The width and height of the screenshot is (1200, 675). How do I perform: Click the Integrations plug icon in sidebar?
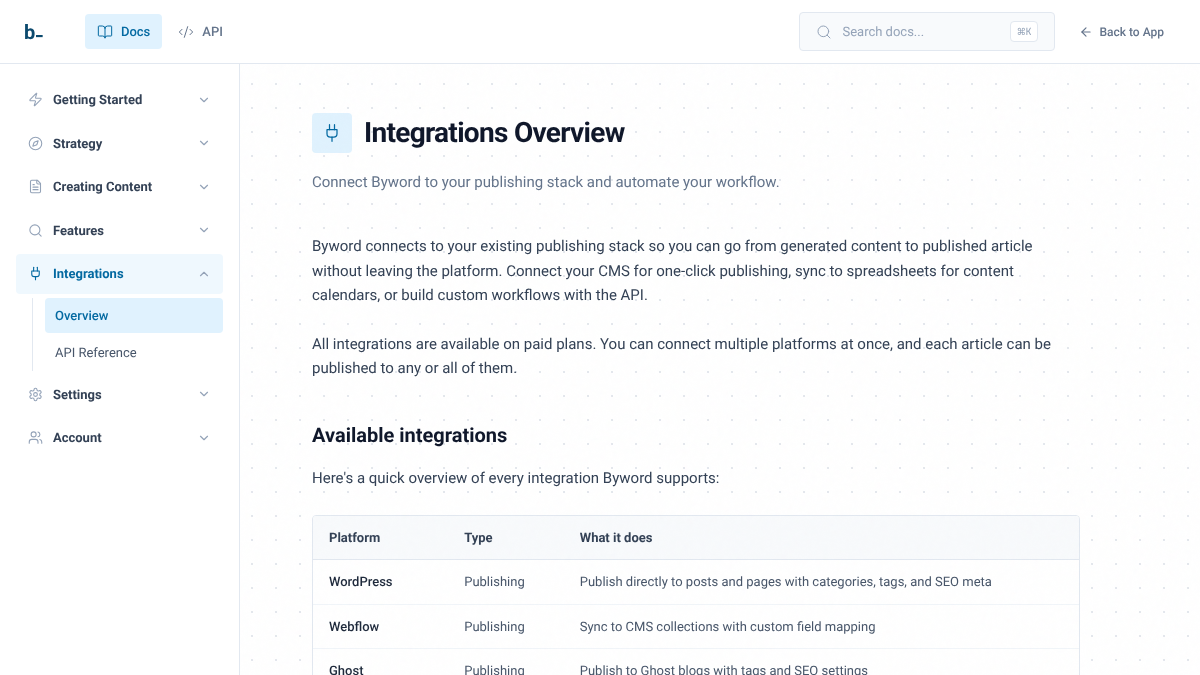[x=35, y=274]
